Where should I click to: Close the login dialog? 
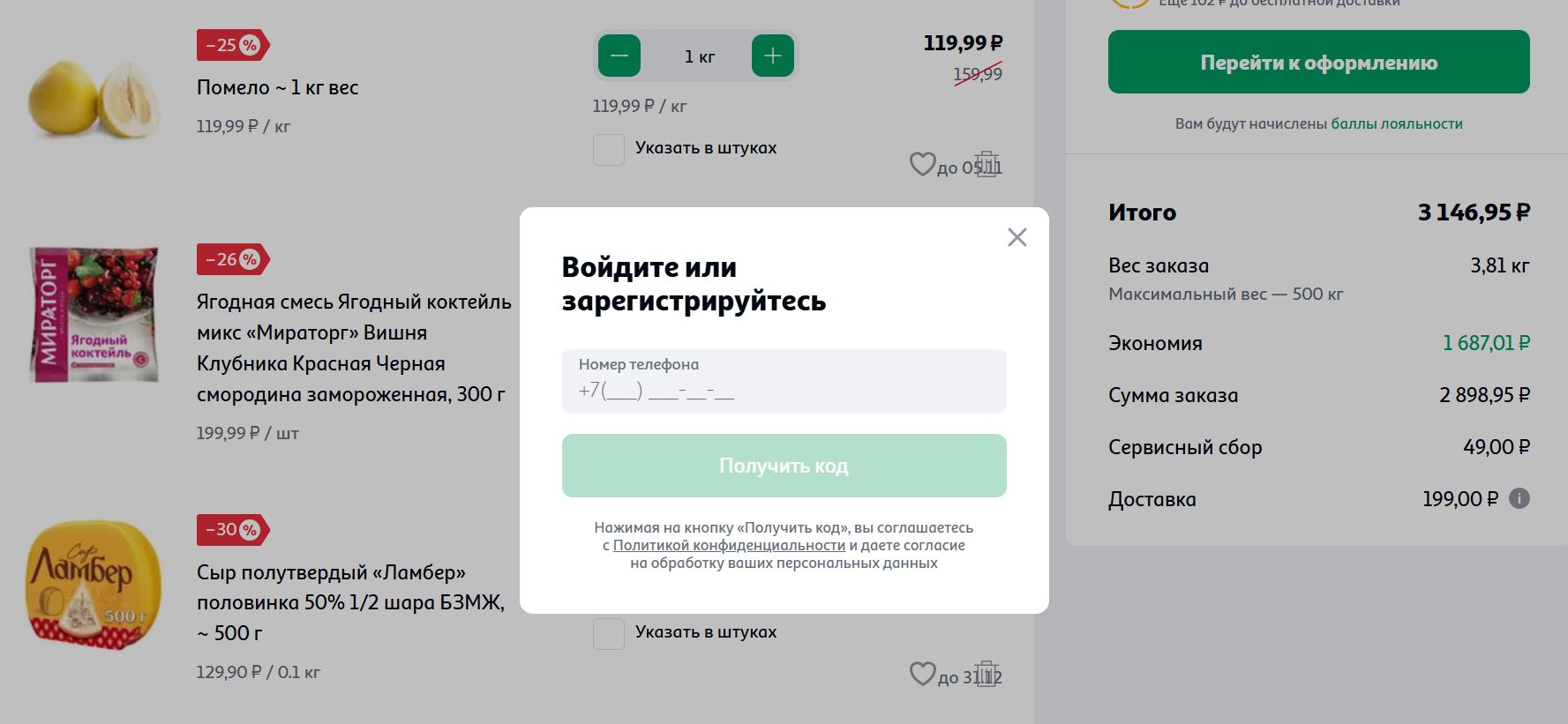(1017, 236)
